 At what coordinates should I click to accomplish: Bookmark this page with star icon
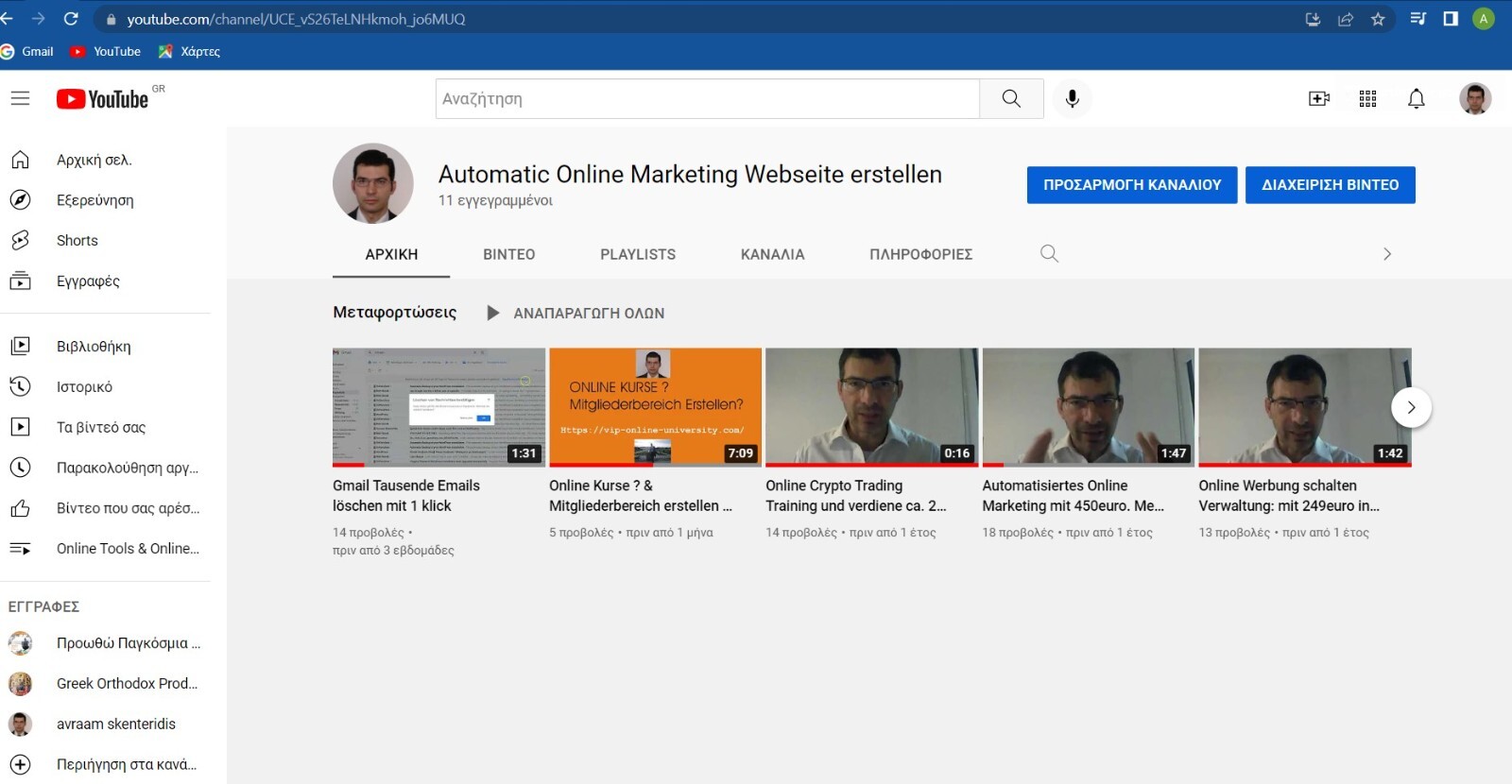coord(1378,19)
